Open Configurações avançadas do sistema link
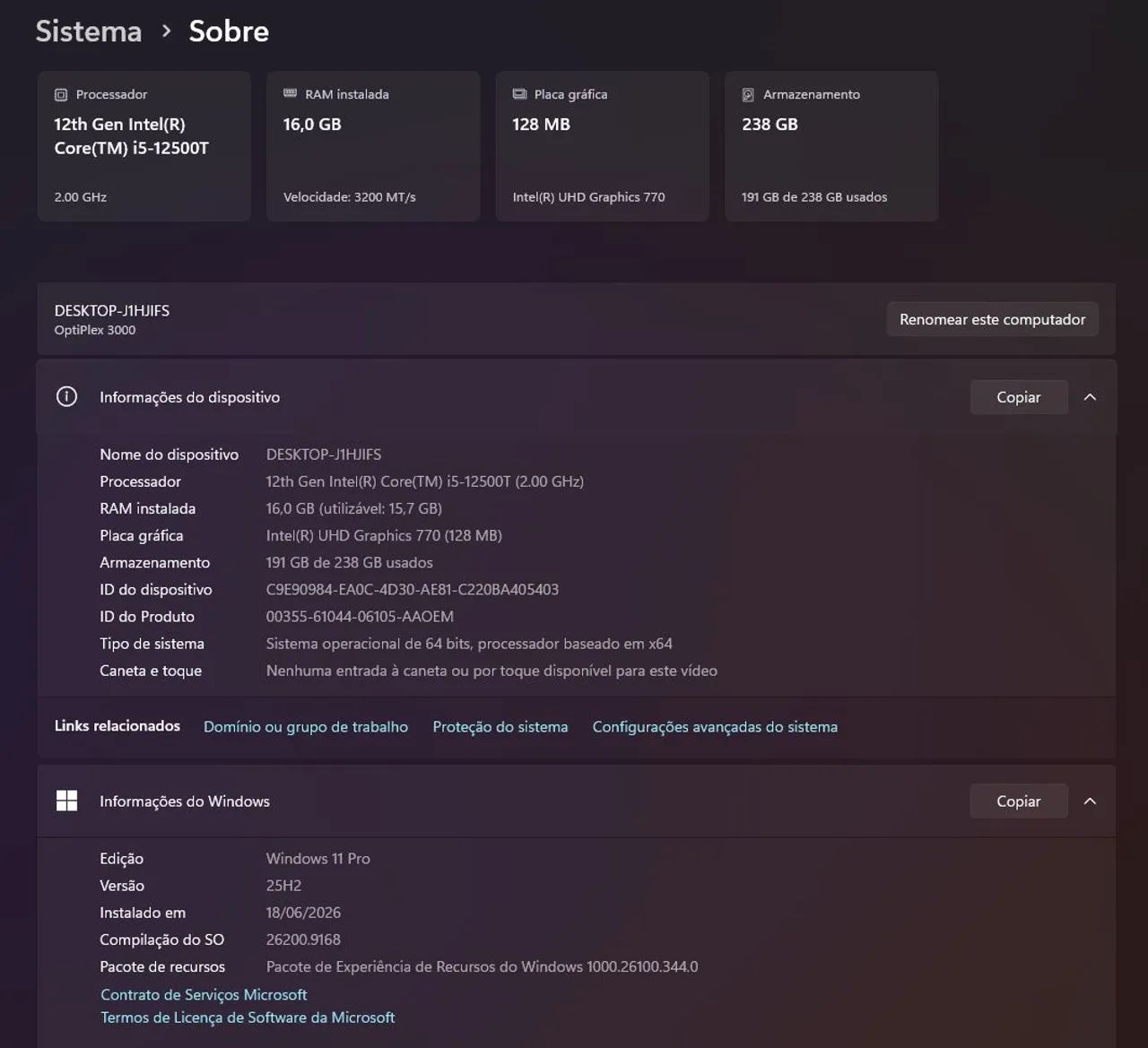This screenshot has width=1148, height=1048. pyautogui.click(x=715, y=727)
